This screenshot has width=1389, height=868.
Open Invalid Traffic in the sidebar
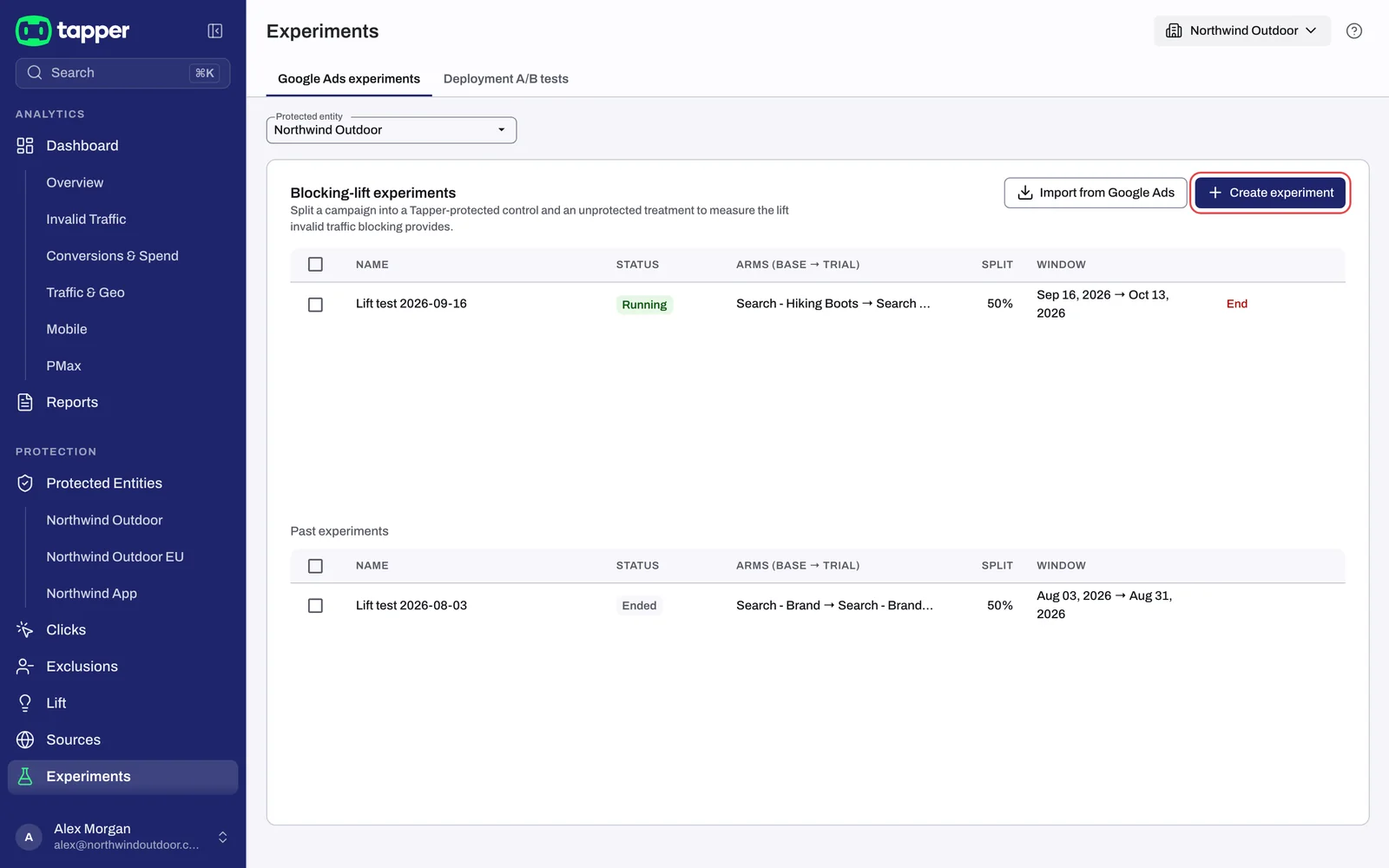tap(86, 220)
